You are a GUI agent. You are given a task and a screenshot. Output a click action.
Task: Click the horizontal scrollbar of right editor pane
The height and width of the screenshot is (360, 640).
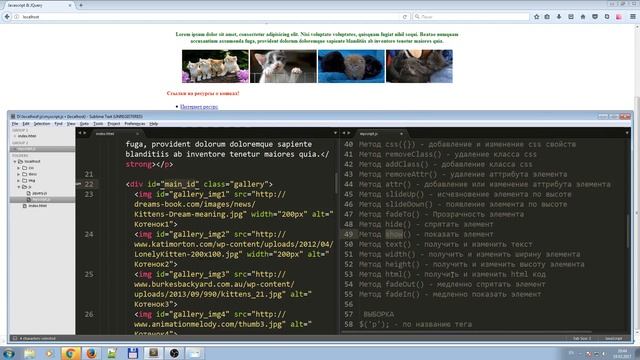(466, 332)
